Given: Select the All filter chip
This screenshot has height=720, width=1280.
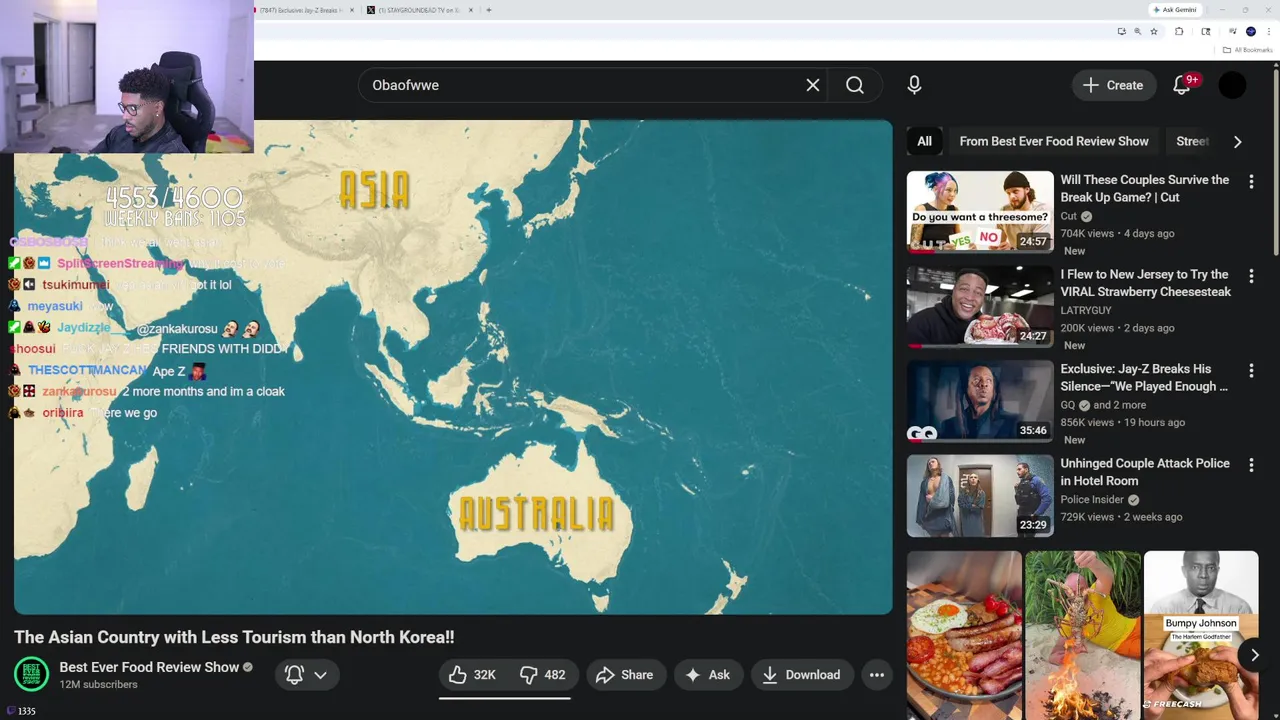Looking at the screenshot, I should coord(924,141).
